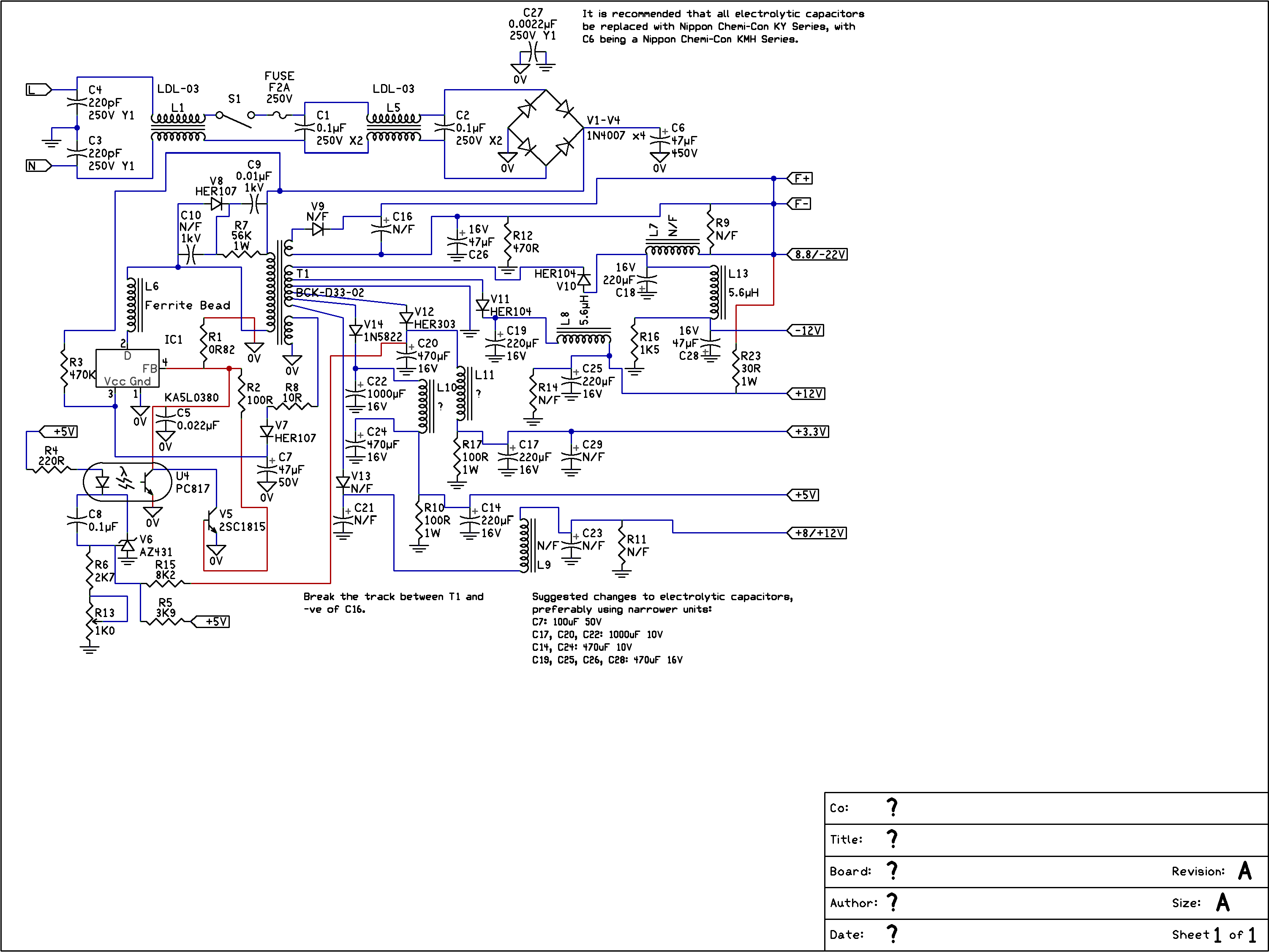The width and height of the screenshot is (1269, 952).
Task: Select the R7 56K 1W resistor
Action: (242, 253)
